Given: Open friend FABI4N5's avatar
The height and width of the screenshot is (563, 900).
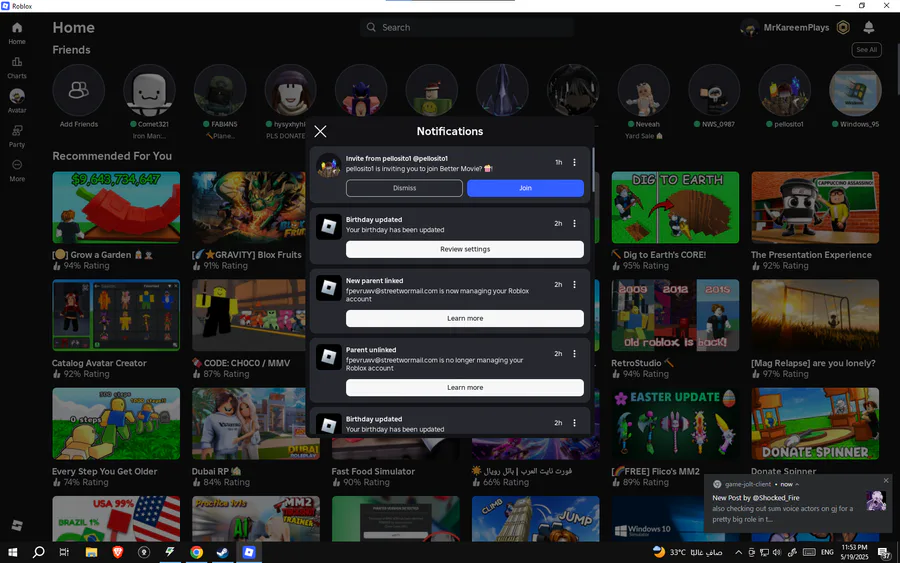Looking at the screenshot, I should pyautogui.click(x=220, y=90).
